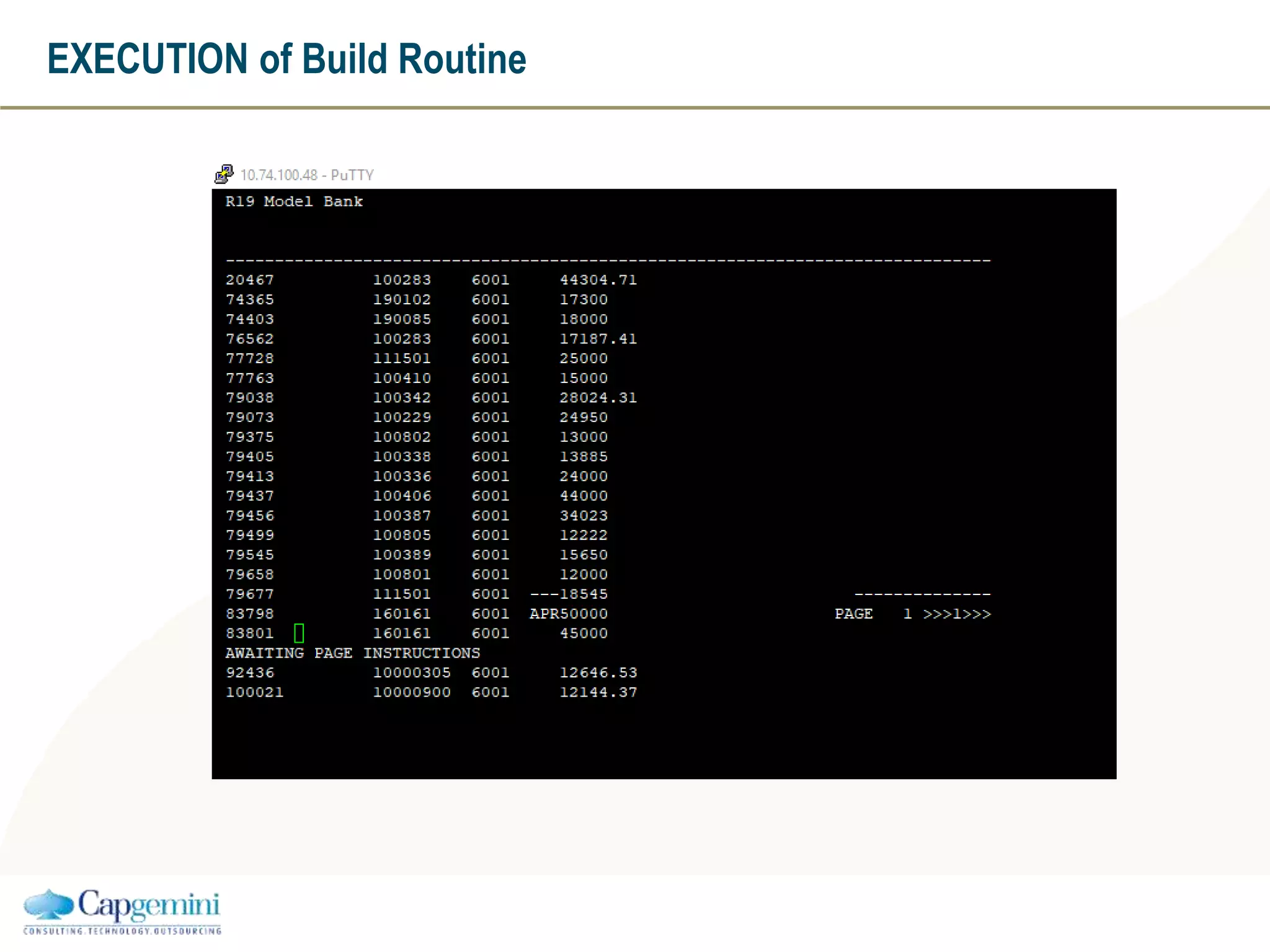Select record ID 92436

250,672
